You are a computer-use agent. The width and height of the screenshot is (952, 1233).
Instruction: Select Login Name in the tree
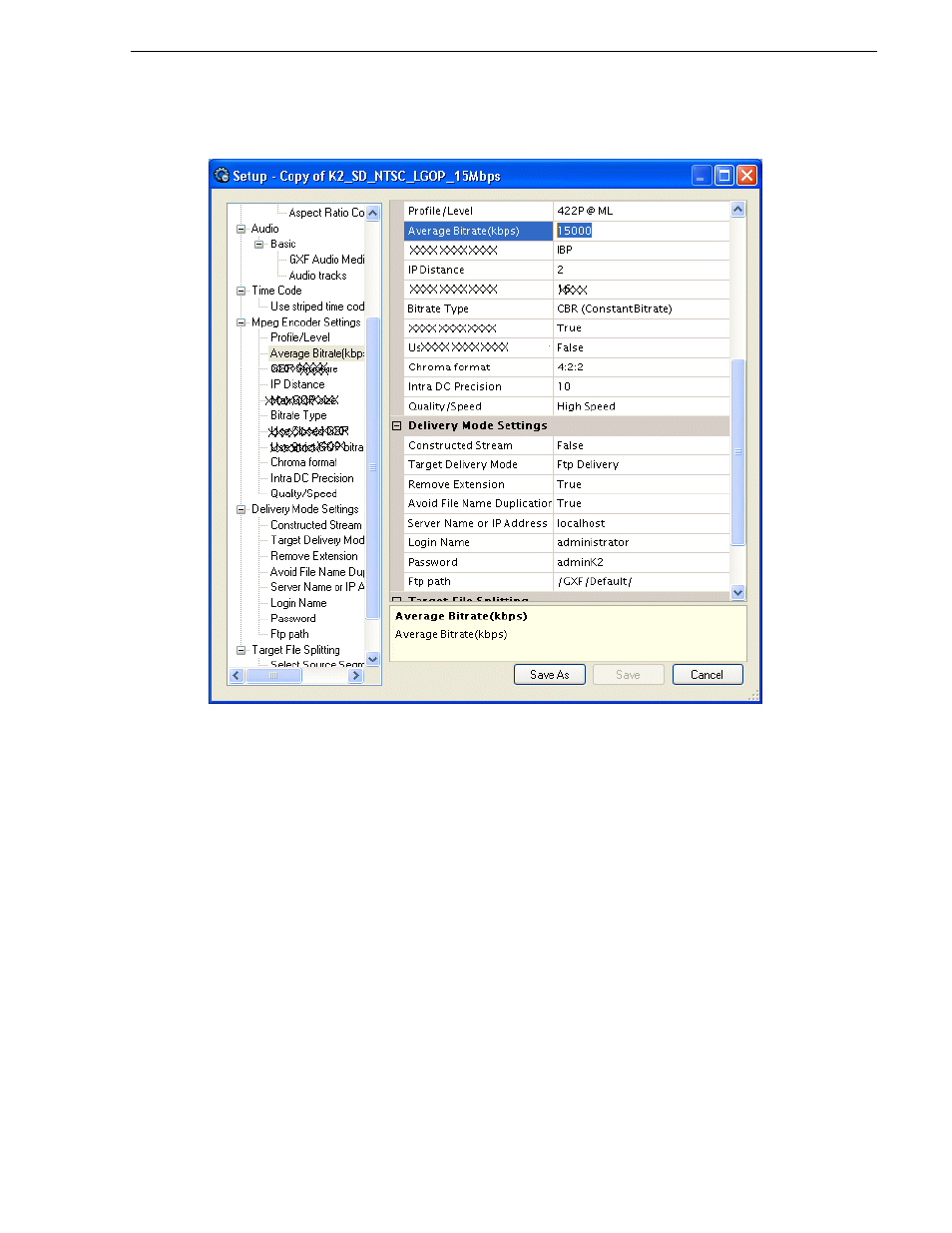pyautogui.click(x=298, y=603)
